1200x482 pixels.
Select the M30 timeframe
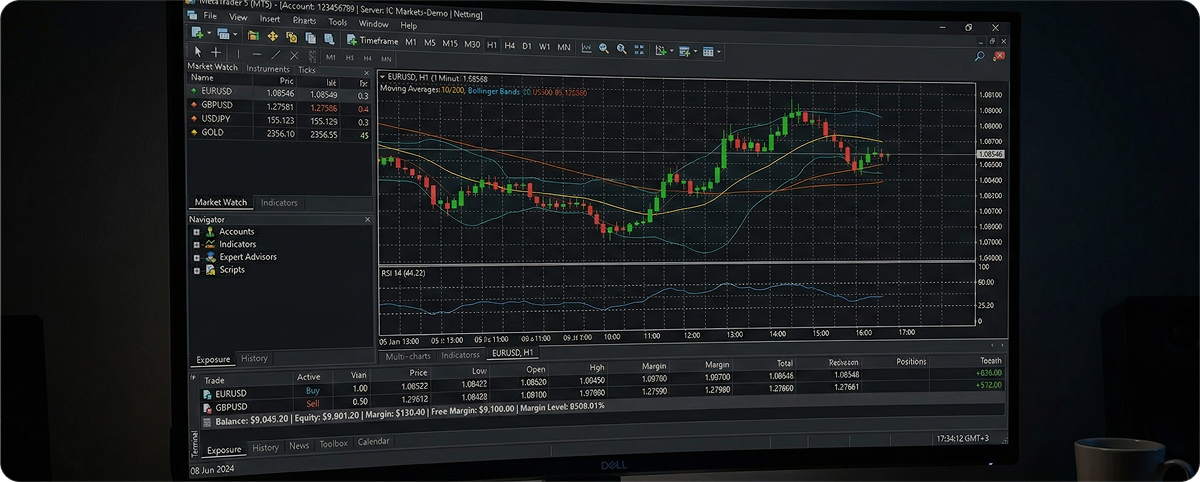(472, 45)
